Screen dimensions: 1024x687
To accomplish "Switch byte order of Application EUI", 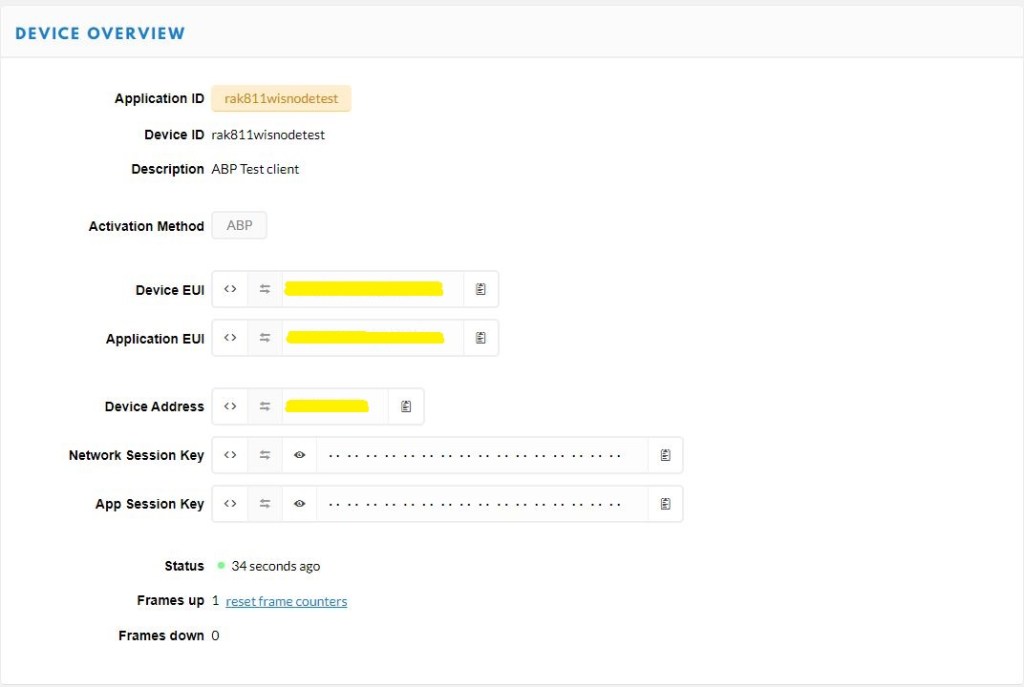I will click(x=265, y=338).
